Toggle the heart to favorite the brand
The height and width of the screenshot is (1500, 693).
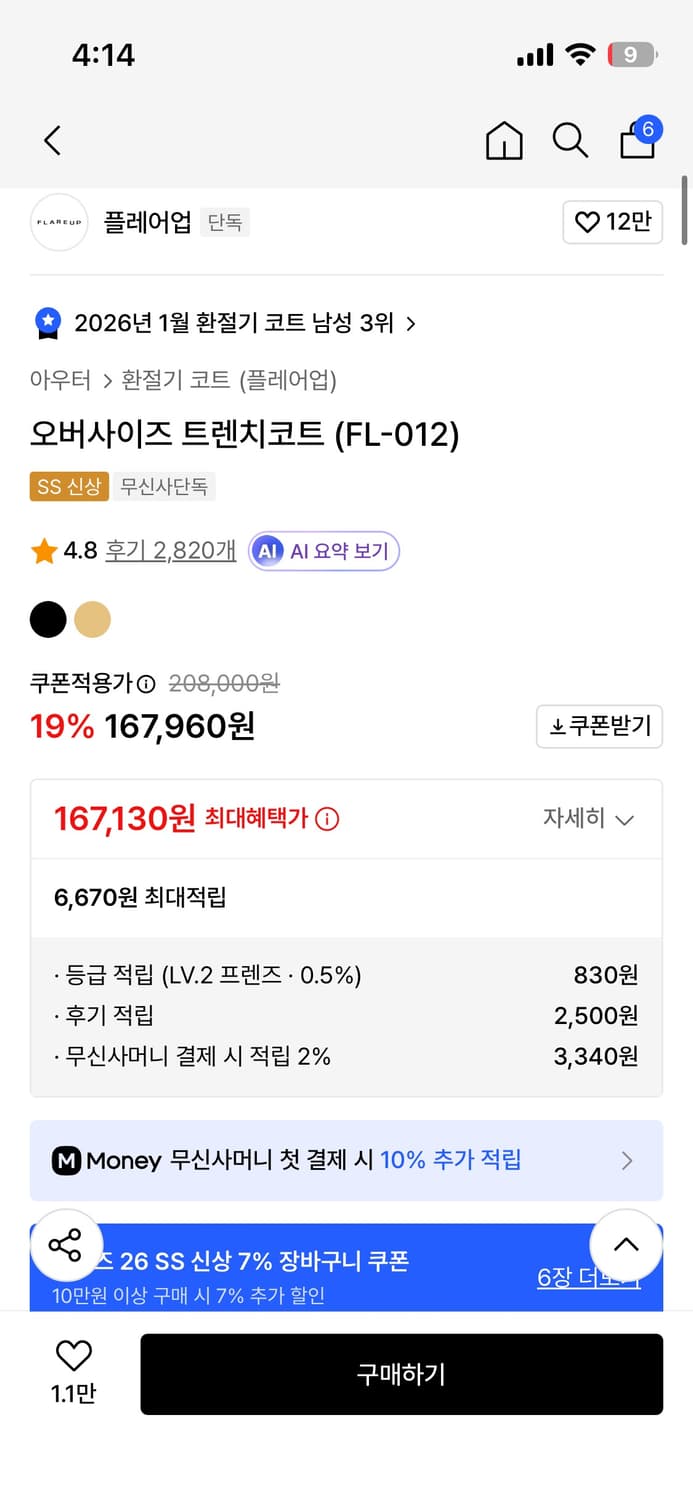612,222
